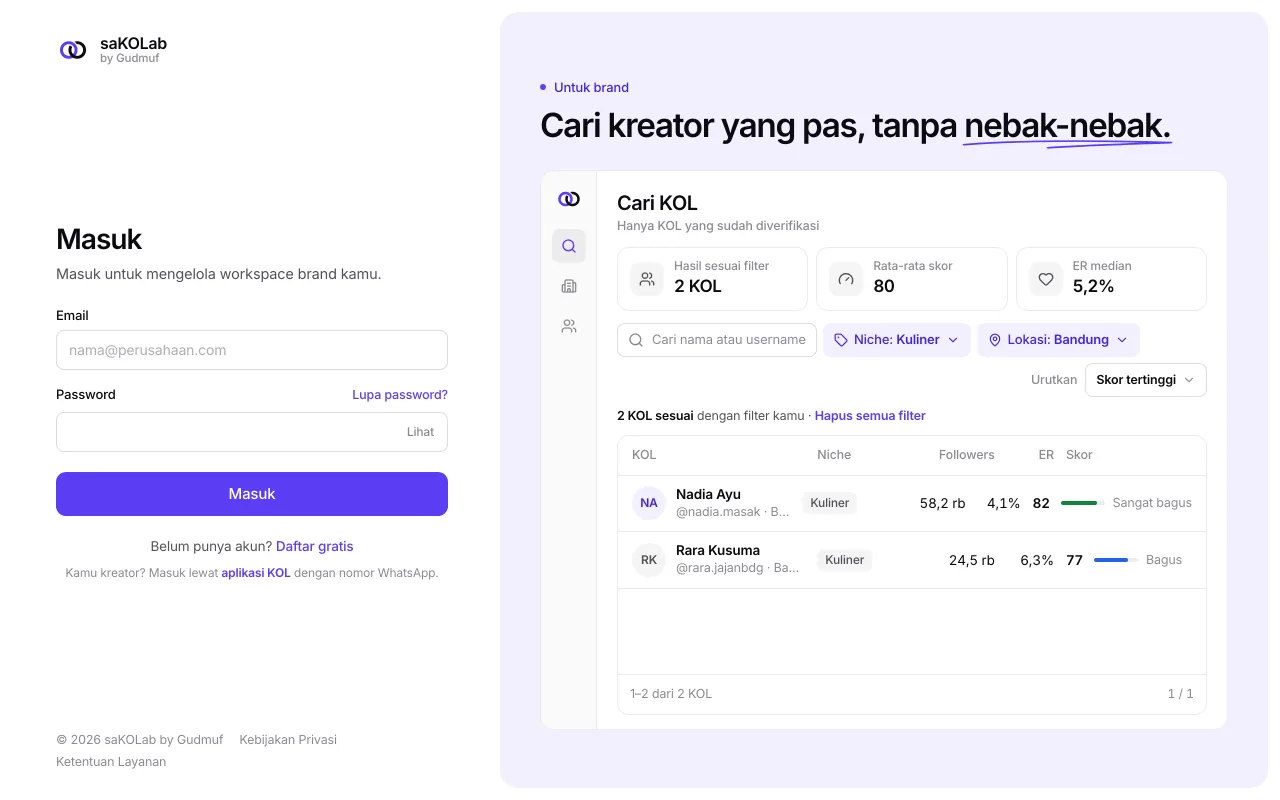1280x800 pixels.
Task: Open the aplikasi KOL link
Action: coord(256,573)
